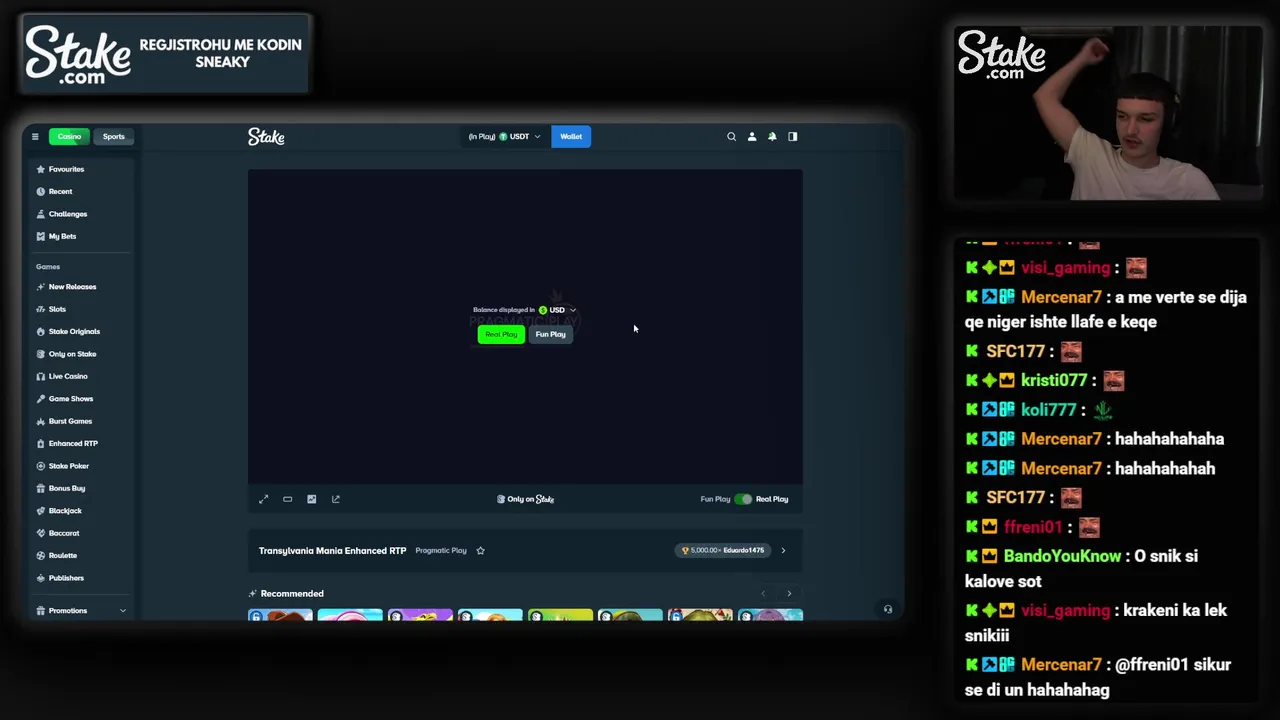Open Publishers in sidebar
Image resolution: width=1280 pixels, height=720 pixels.
click(66, 578)
